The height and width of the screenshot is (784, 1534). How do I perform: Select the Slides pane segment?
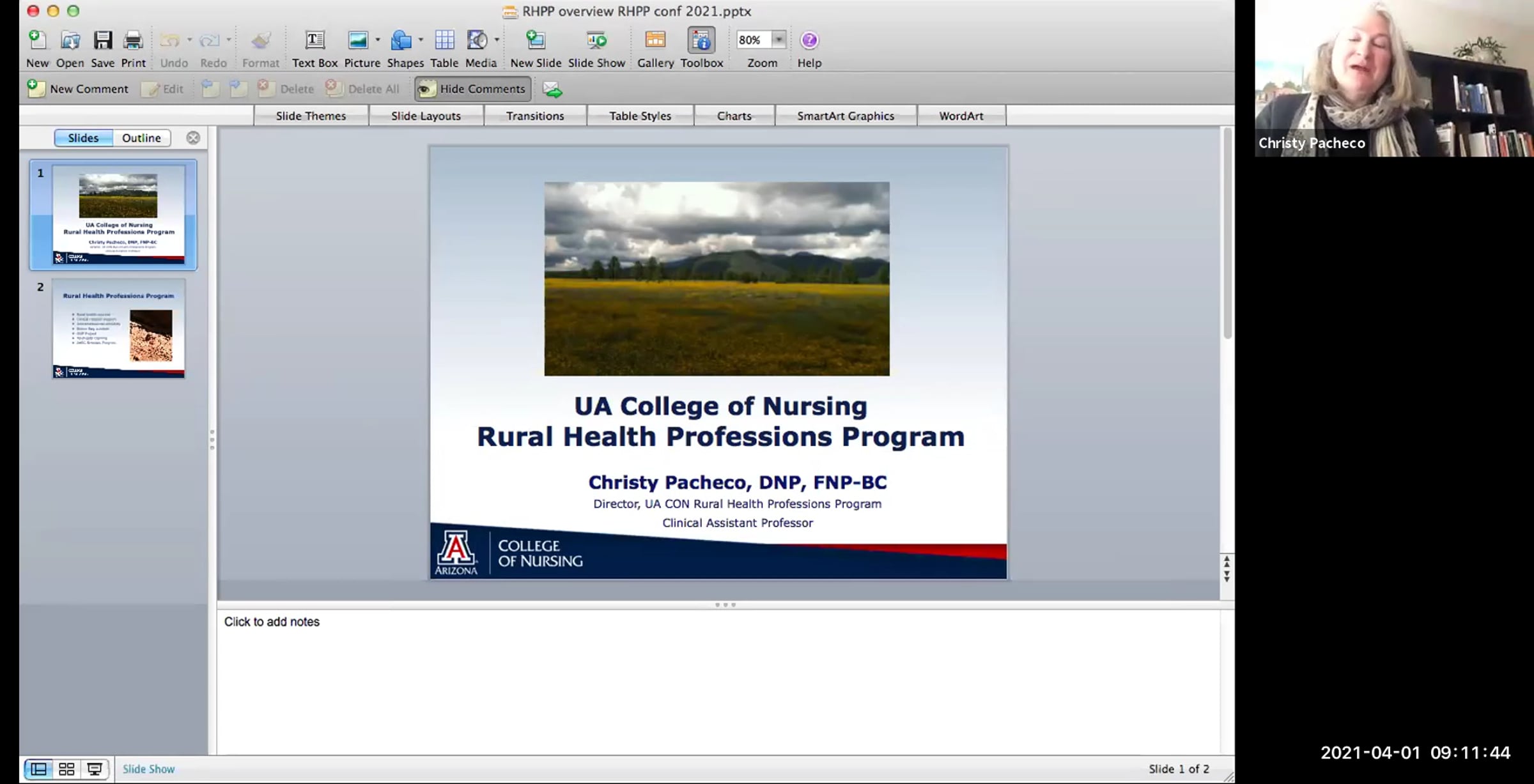83,138
